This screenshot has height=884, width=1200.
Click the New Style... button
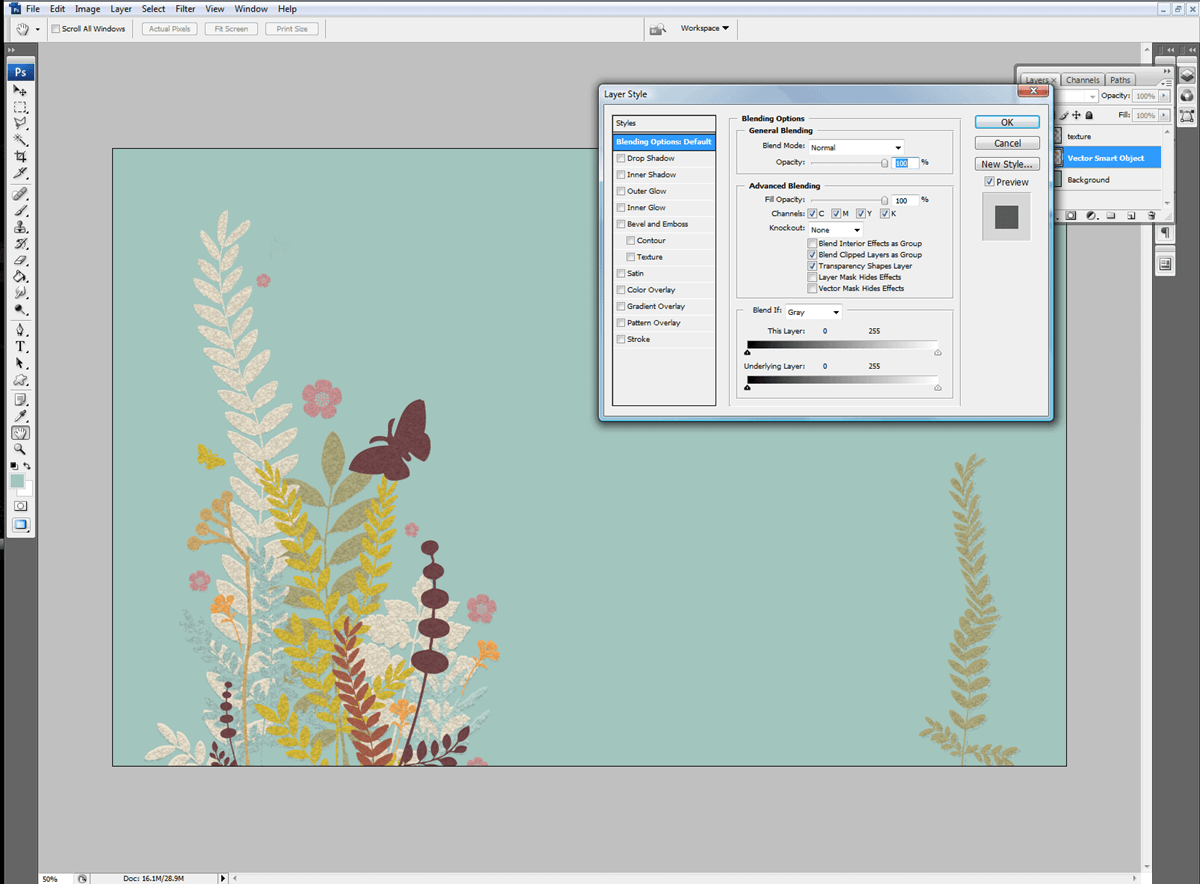(1007, 164)
